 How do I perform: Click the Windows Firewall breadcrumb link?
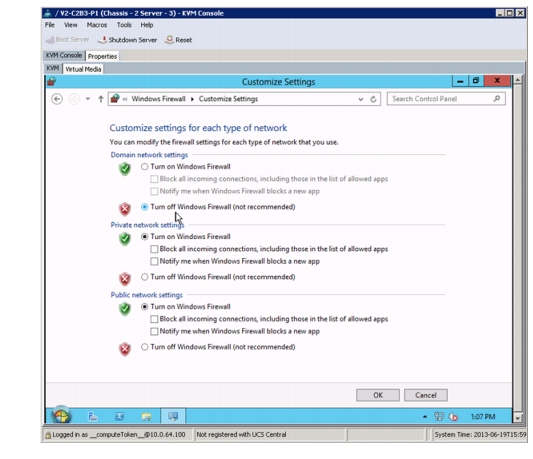[158, 99]
